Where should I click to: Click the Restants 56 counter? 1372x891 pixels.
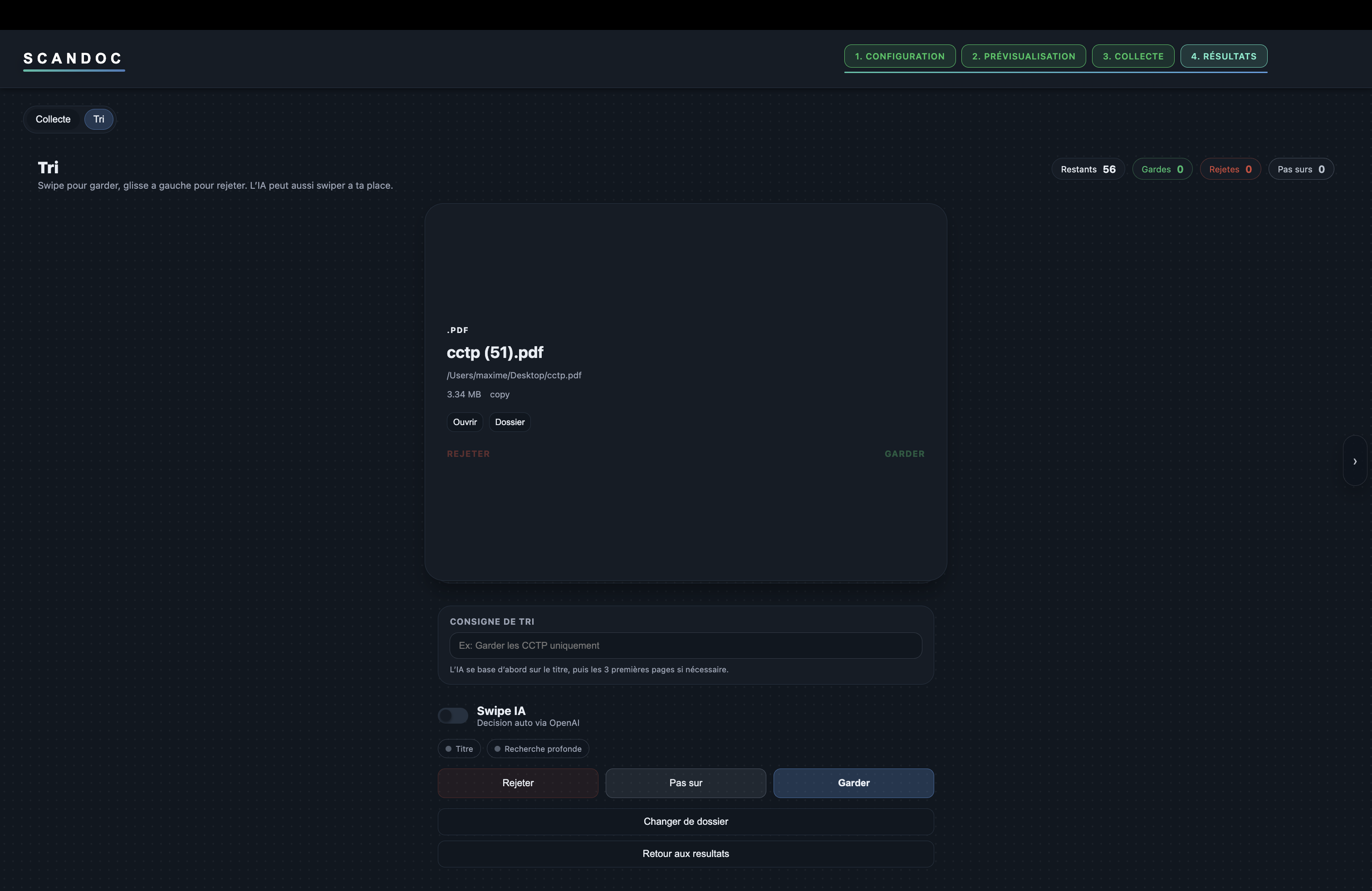[1087, 169]
